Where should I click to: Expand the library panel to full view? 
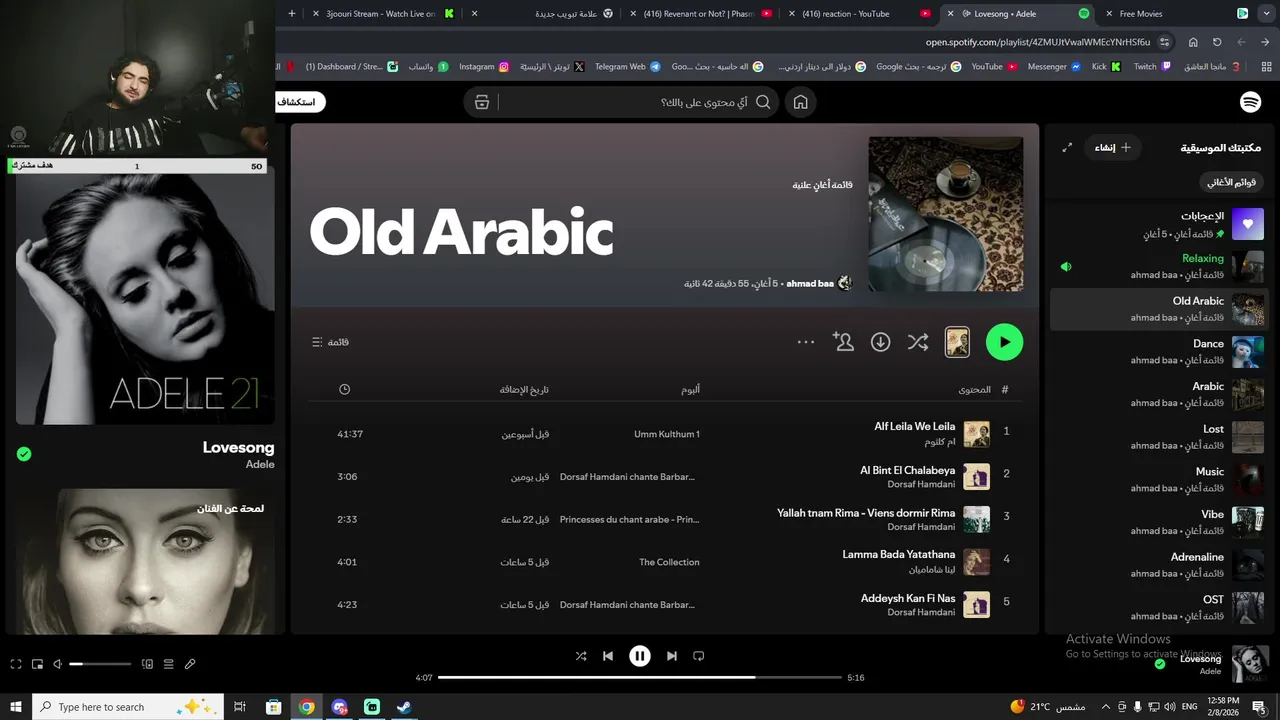click(x=1067, y=147)
